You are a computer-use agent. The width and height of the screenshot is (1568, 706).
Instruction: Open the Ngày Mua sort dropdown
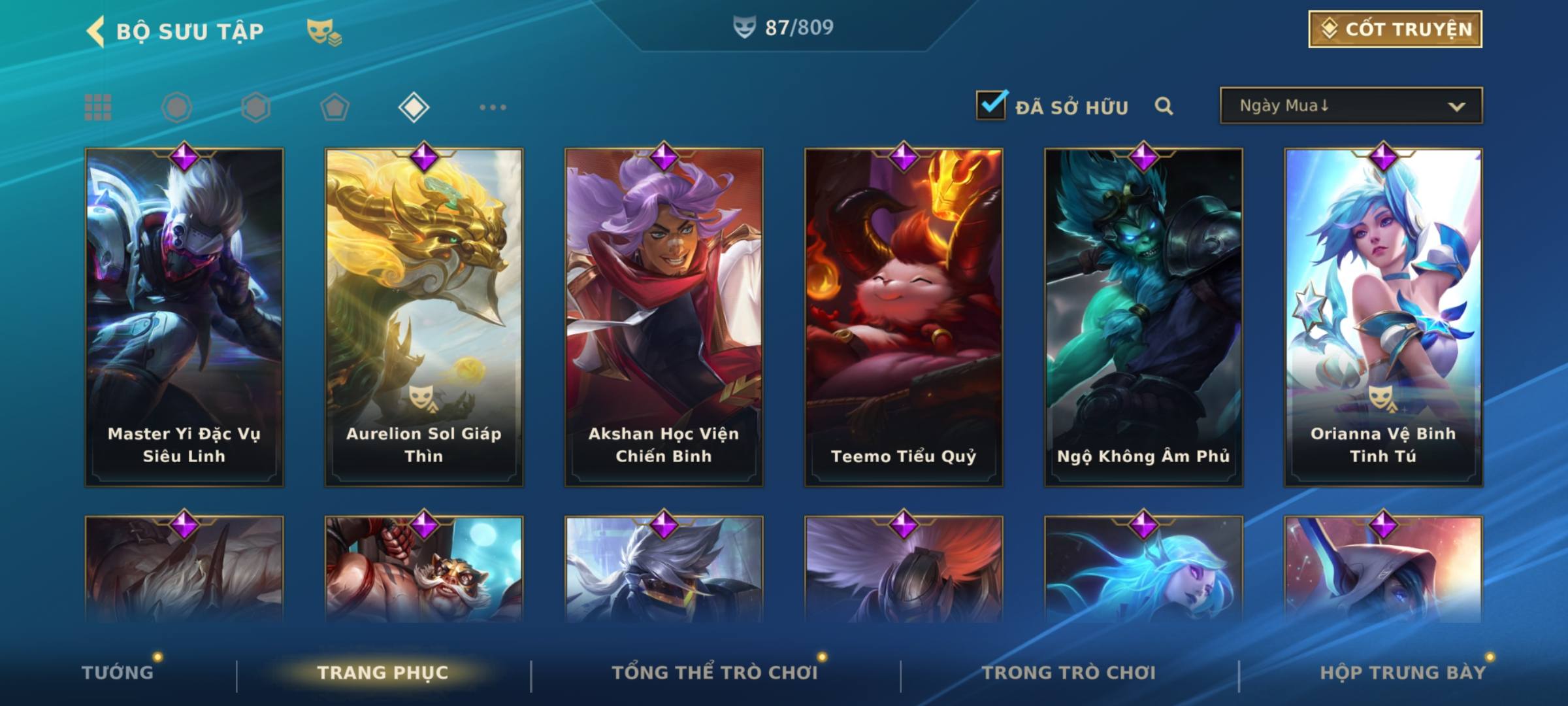[x=1351, y=105]
